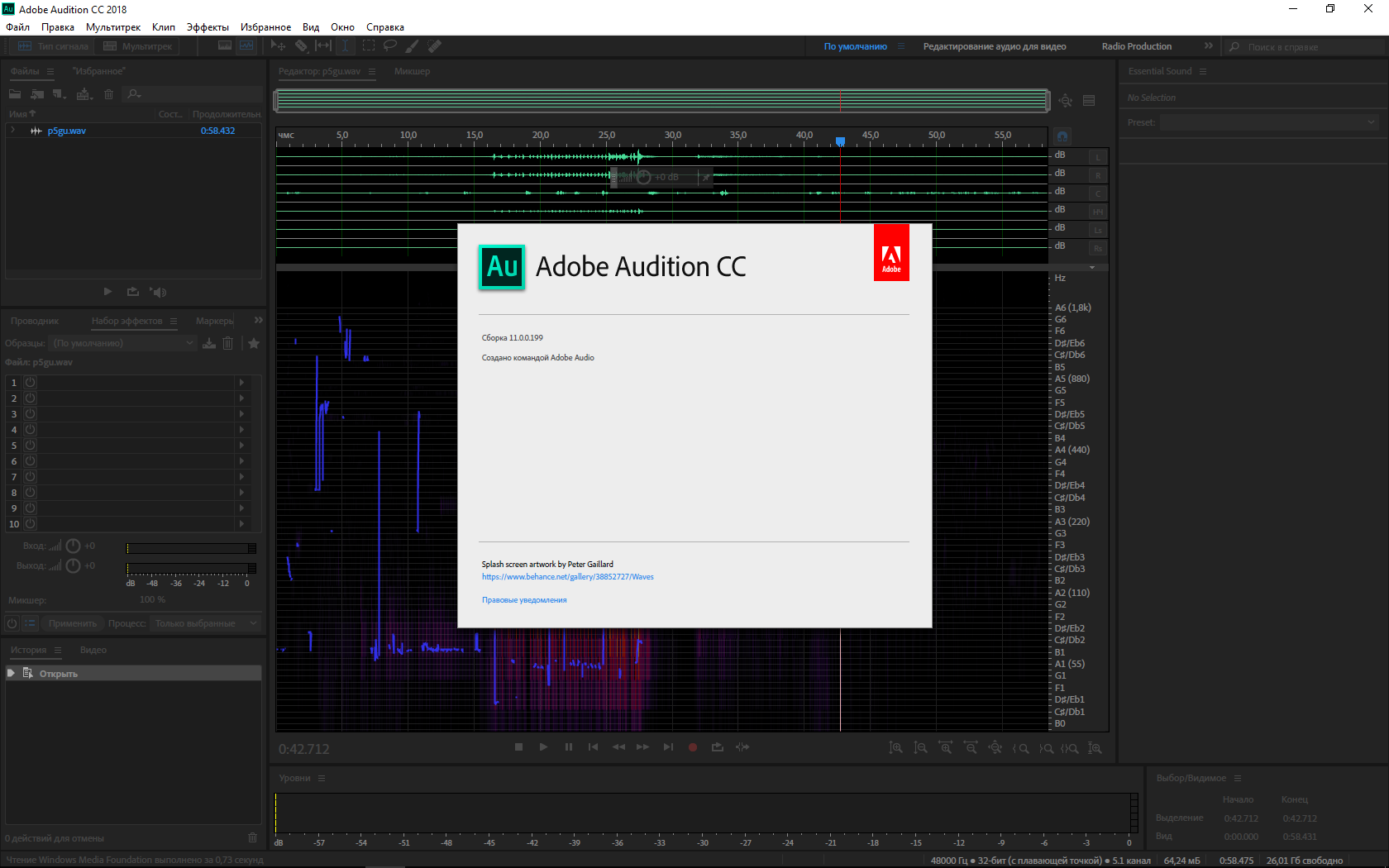Adjust the output gain knob (Выход)
Viewport: 1389px width, 868px height.
[73, 565]
